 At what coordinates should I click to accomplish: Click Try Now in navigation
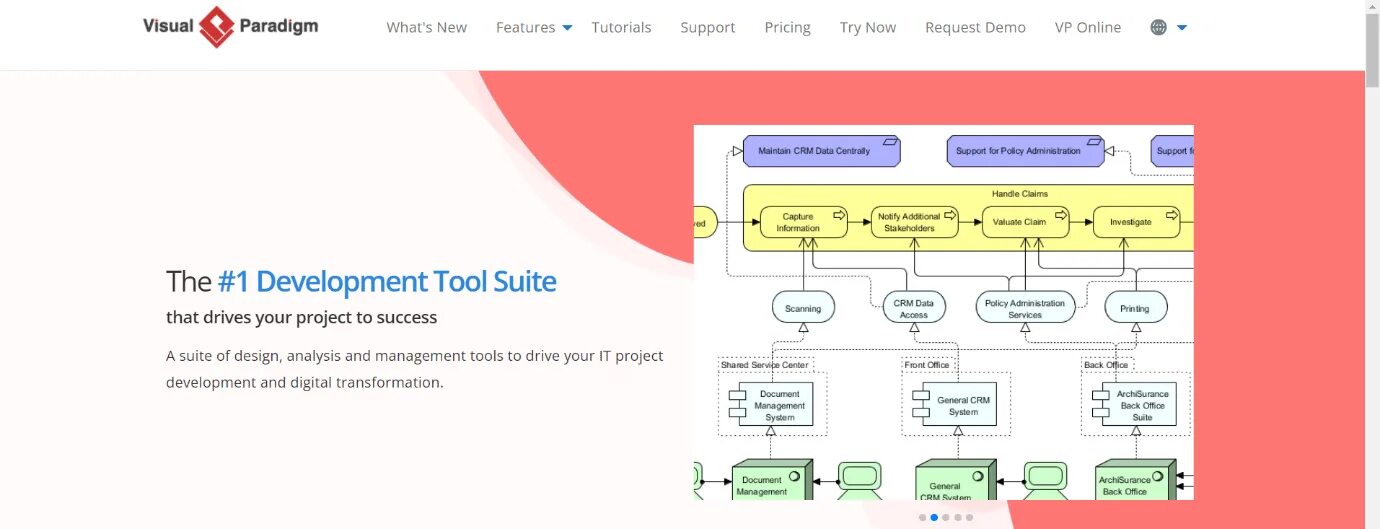pos(868,28)
